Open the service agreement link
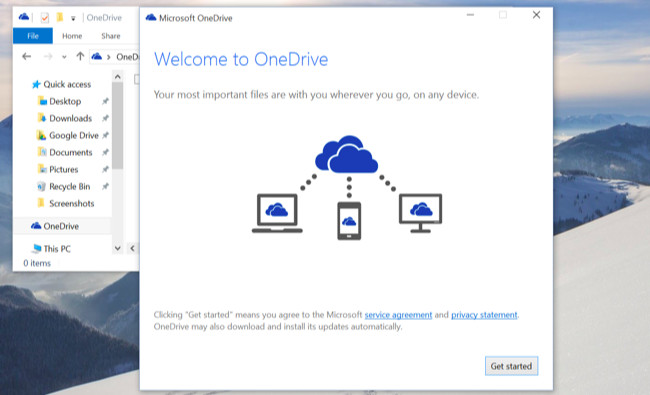The image size is (650, 395). [398, 315]
